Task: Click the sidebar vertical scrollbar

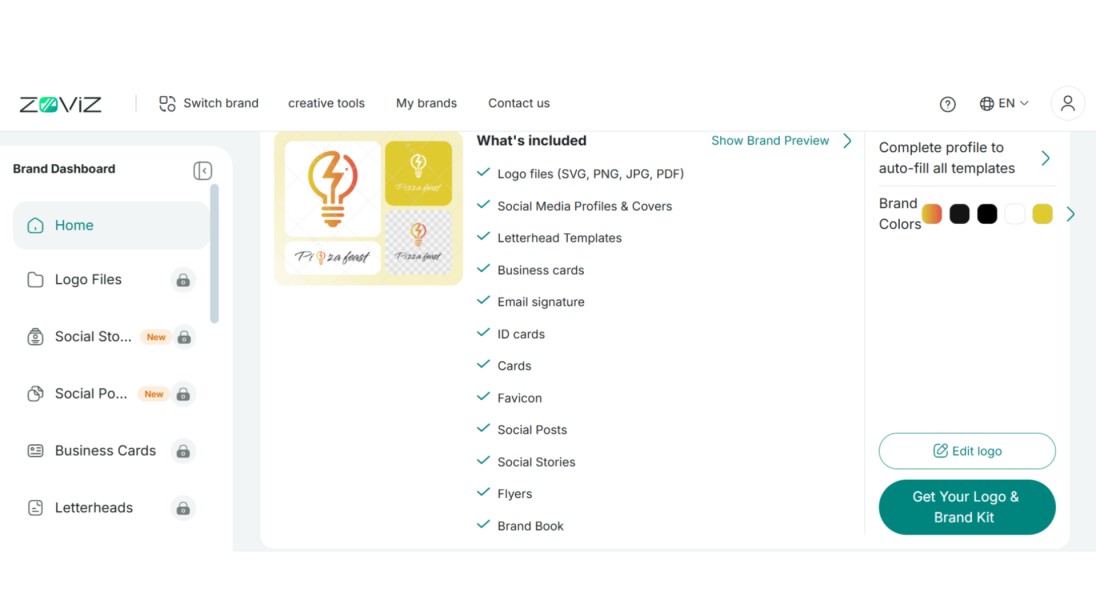Action: [214, 253]
